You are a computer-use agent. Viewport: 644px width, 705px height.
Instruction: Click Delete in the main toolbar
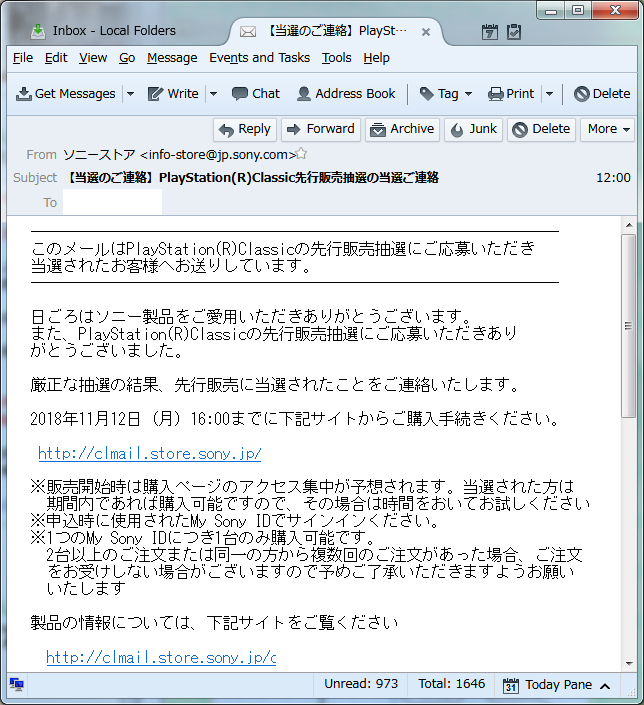pyautogui.click(x=602, y=94)
